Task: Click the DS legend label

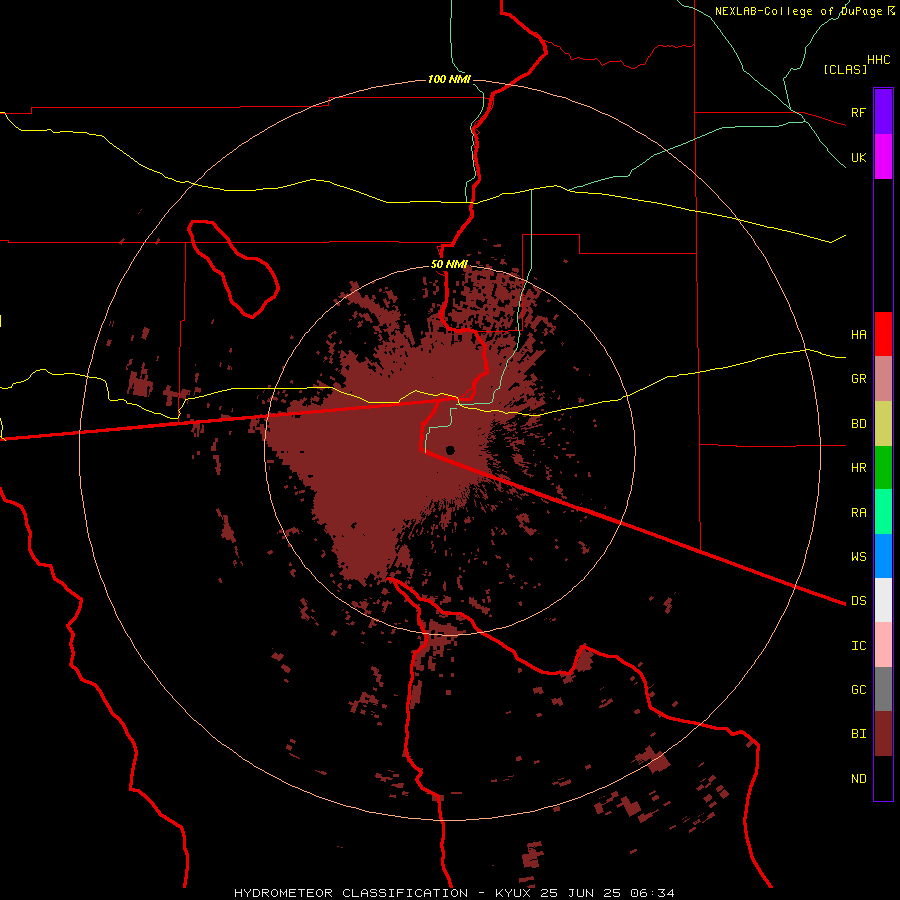Action: pyautogui.click(x=859, y=600)
